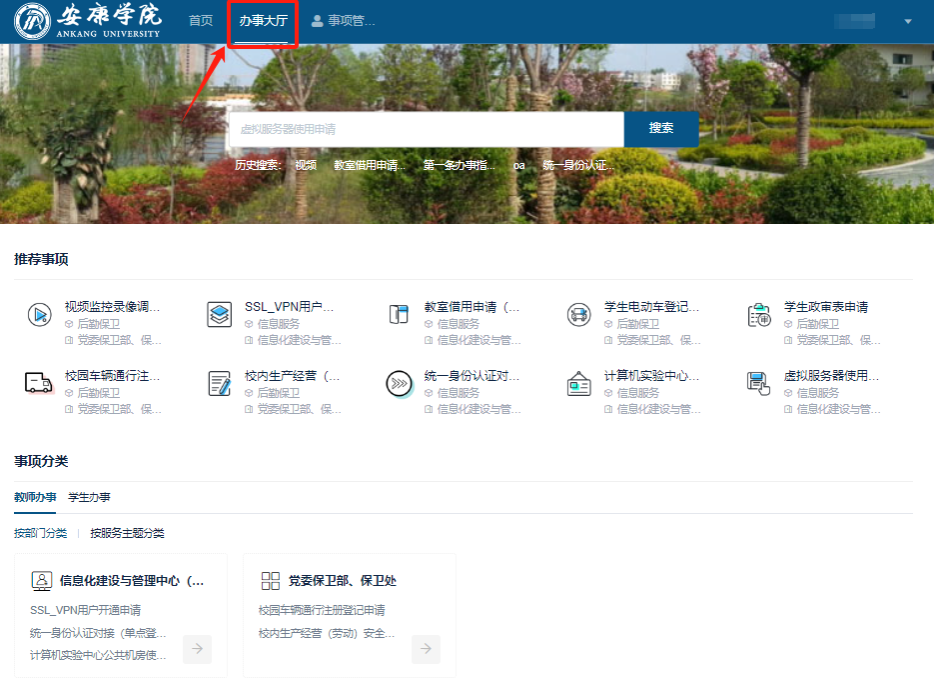Go to the 首页 menu item
Viewport: 934px width, 682px height.
pyautogui.click(x=201, y=21)
